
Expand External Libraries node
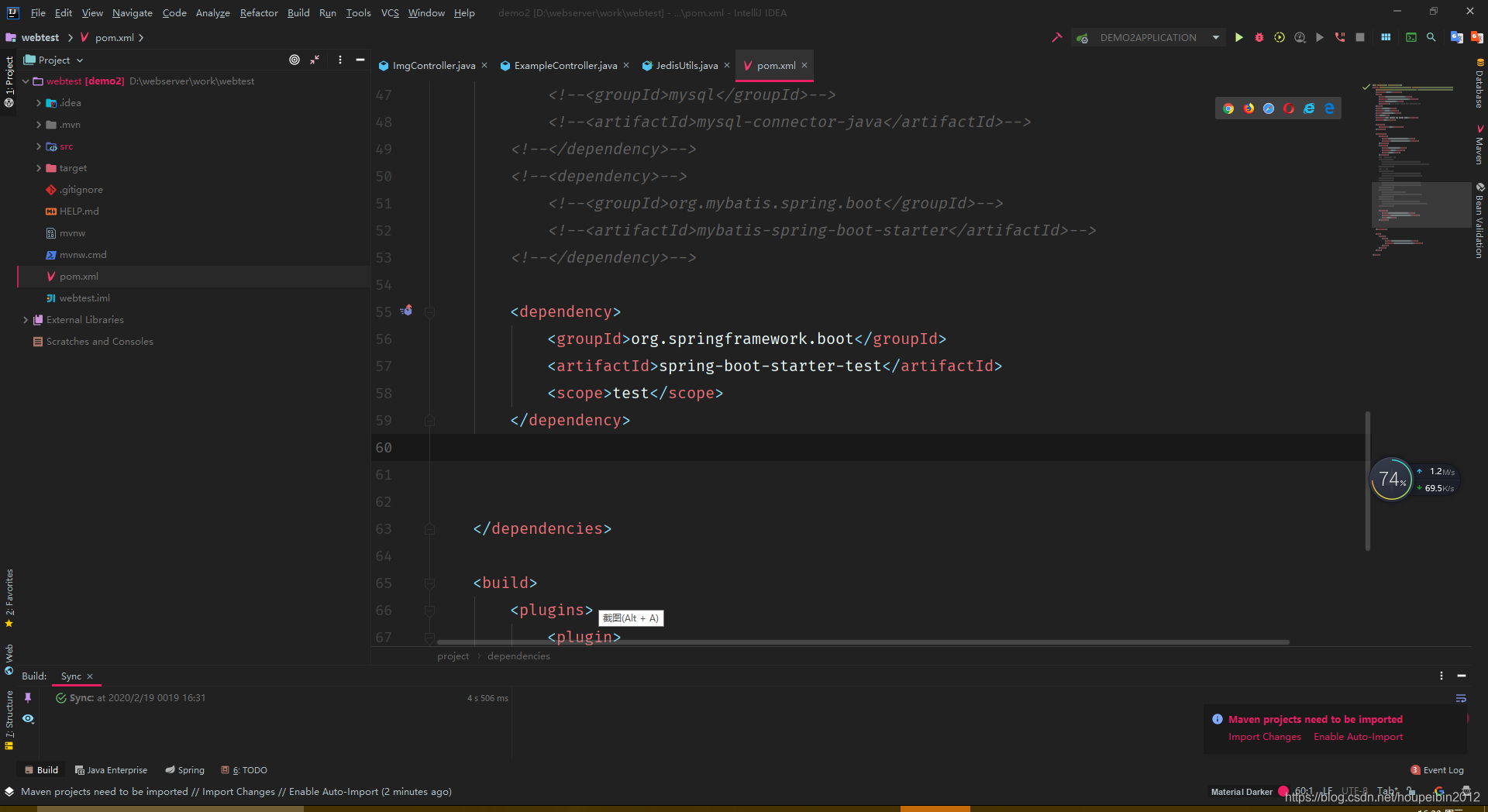tap(26, 319)
